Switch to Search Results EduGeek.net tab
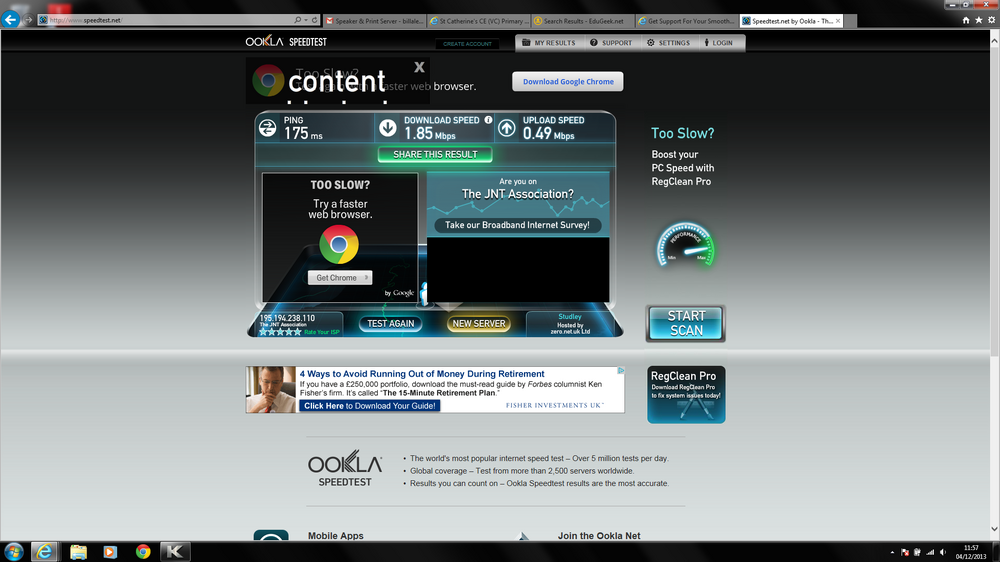Image resolution: width=1000 pixels, height=562 pixels. click(x=583, y=21)
